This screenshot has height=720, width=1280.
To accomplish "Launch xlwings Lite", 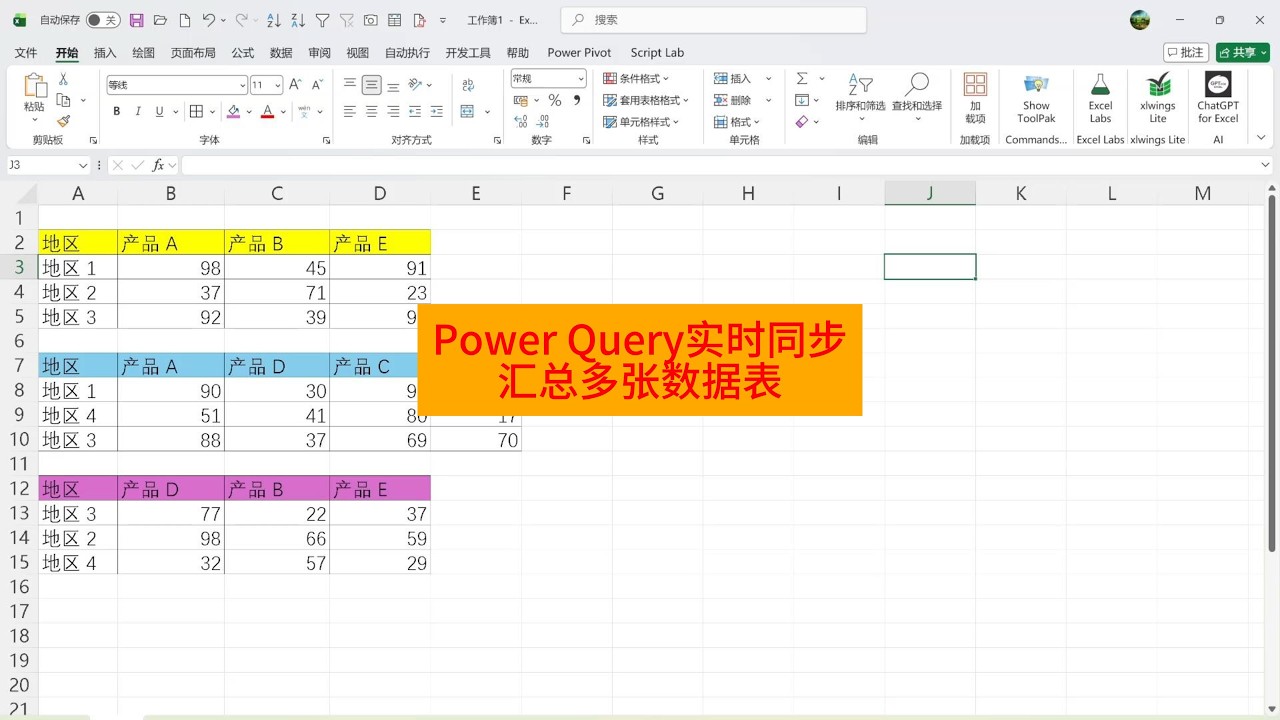I will (x=1158, y=97).
